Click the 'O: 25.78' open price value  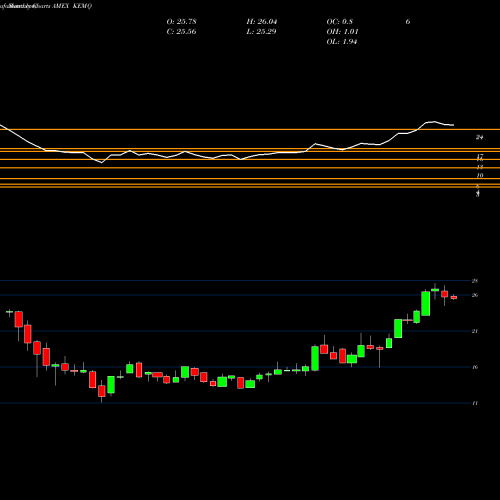(x=181, y=22)
